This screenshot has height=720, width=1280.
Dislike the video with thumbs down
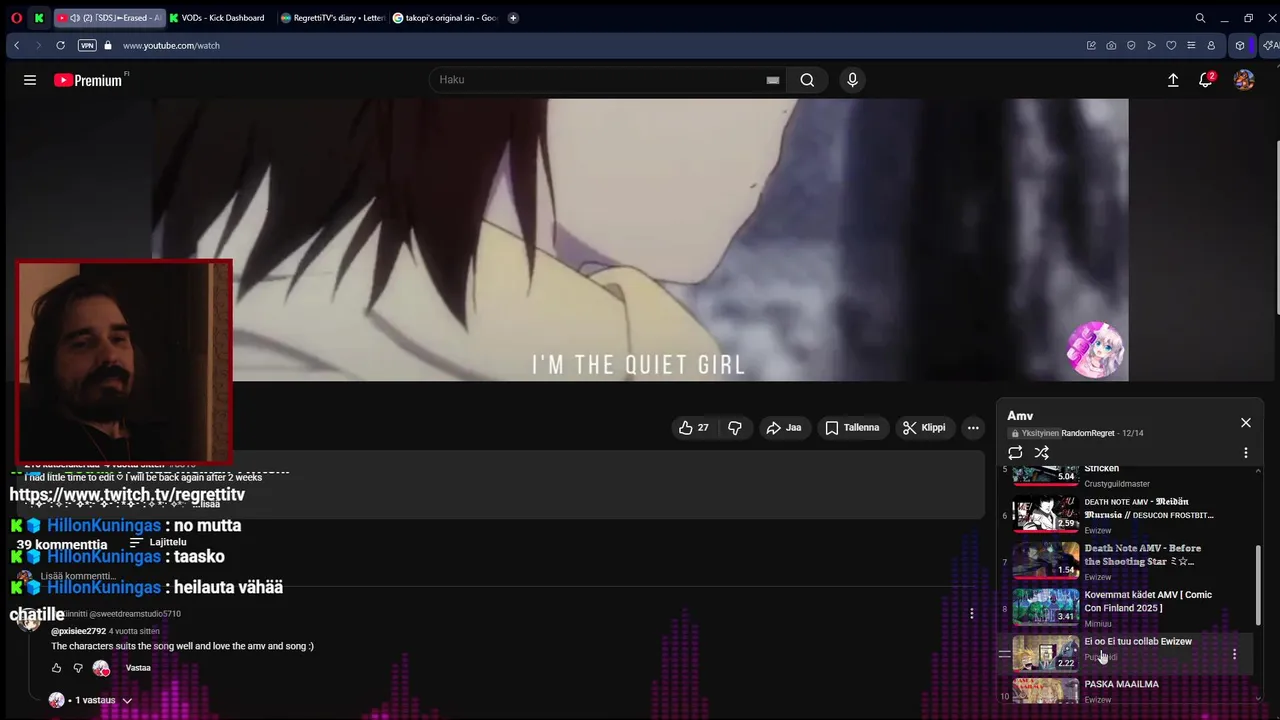click(735, 428)
